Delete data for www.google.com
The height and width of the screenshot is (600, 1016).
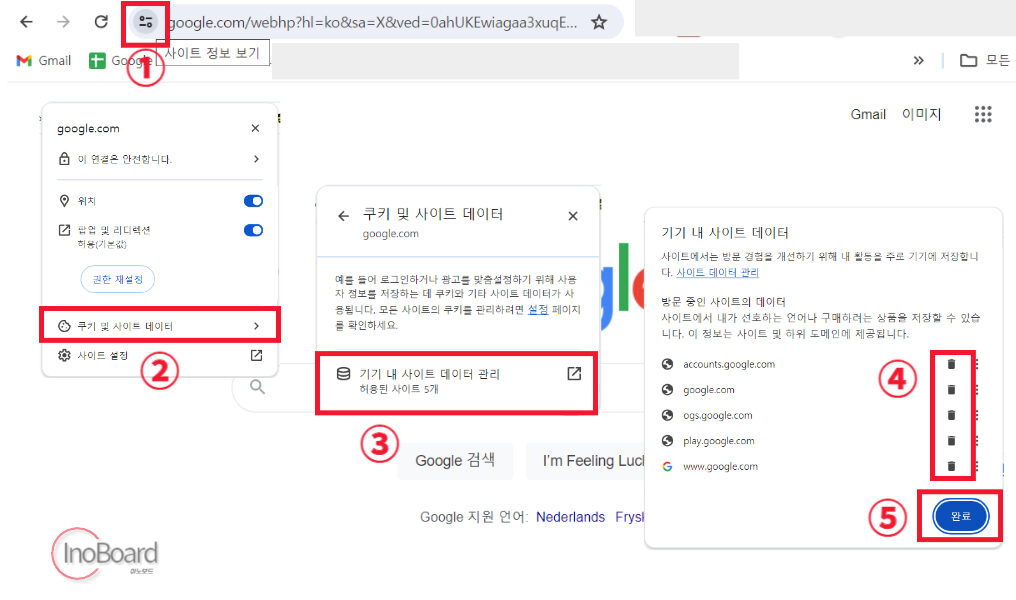click(x=951, y=467)
